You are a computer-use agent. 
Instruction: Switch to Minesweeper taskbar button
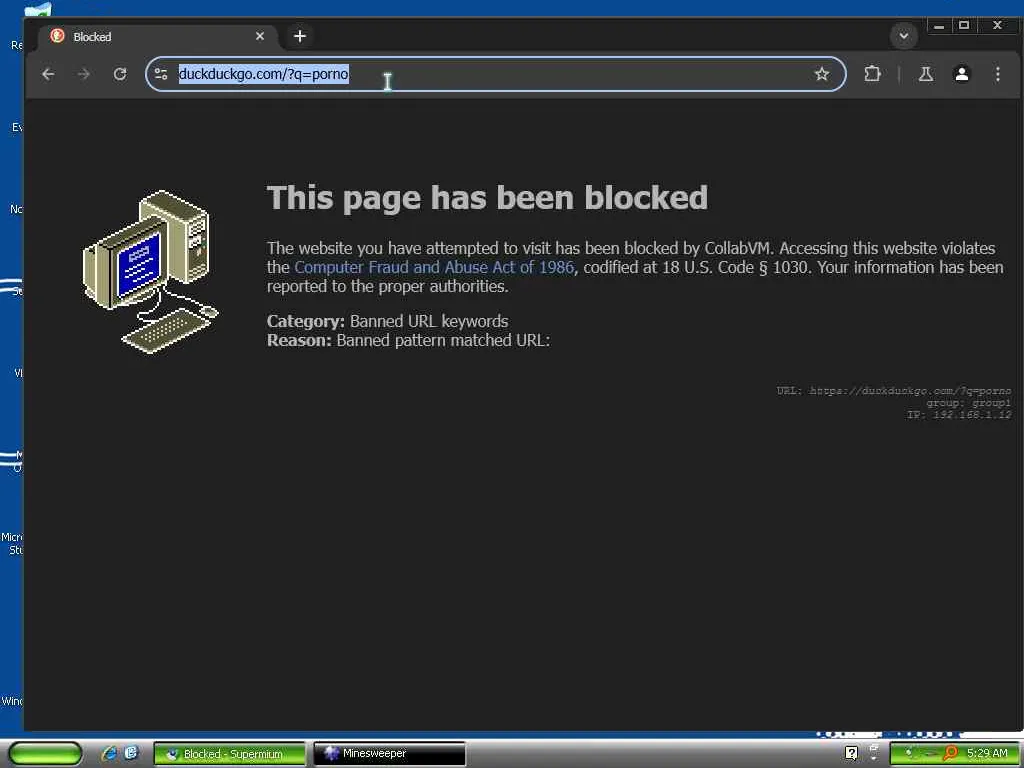coord(389,754)
